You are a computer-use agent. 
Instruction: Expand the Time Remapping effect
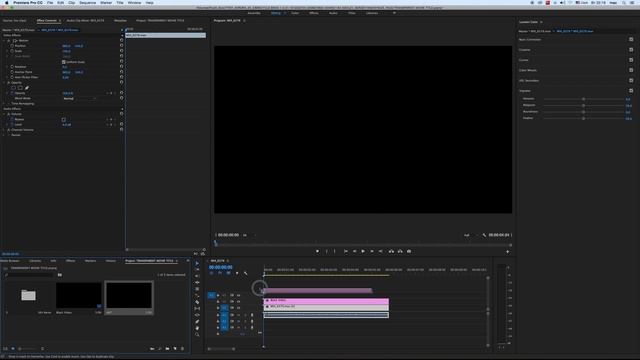tap(4, 104)
